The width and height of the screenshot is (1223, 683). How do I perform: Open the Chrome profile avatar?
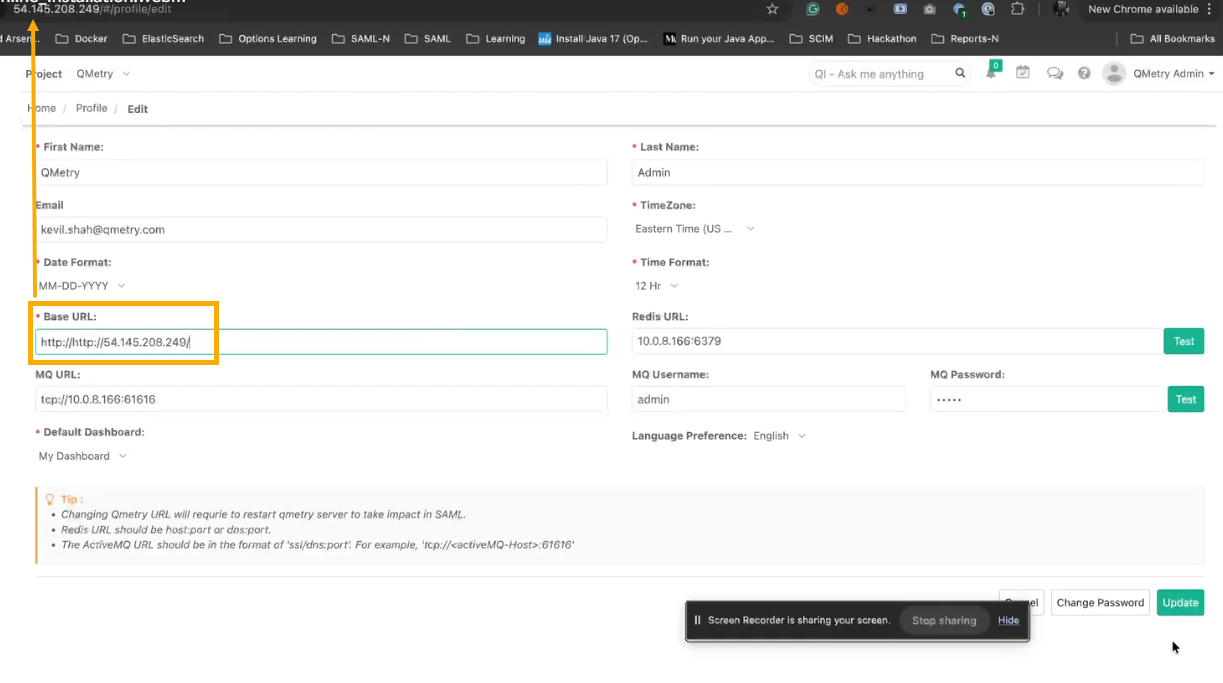[1061, 9]
